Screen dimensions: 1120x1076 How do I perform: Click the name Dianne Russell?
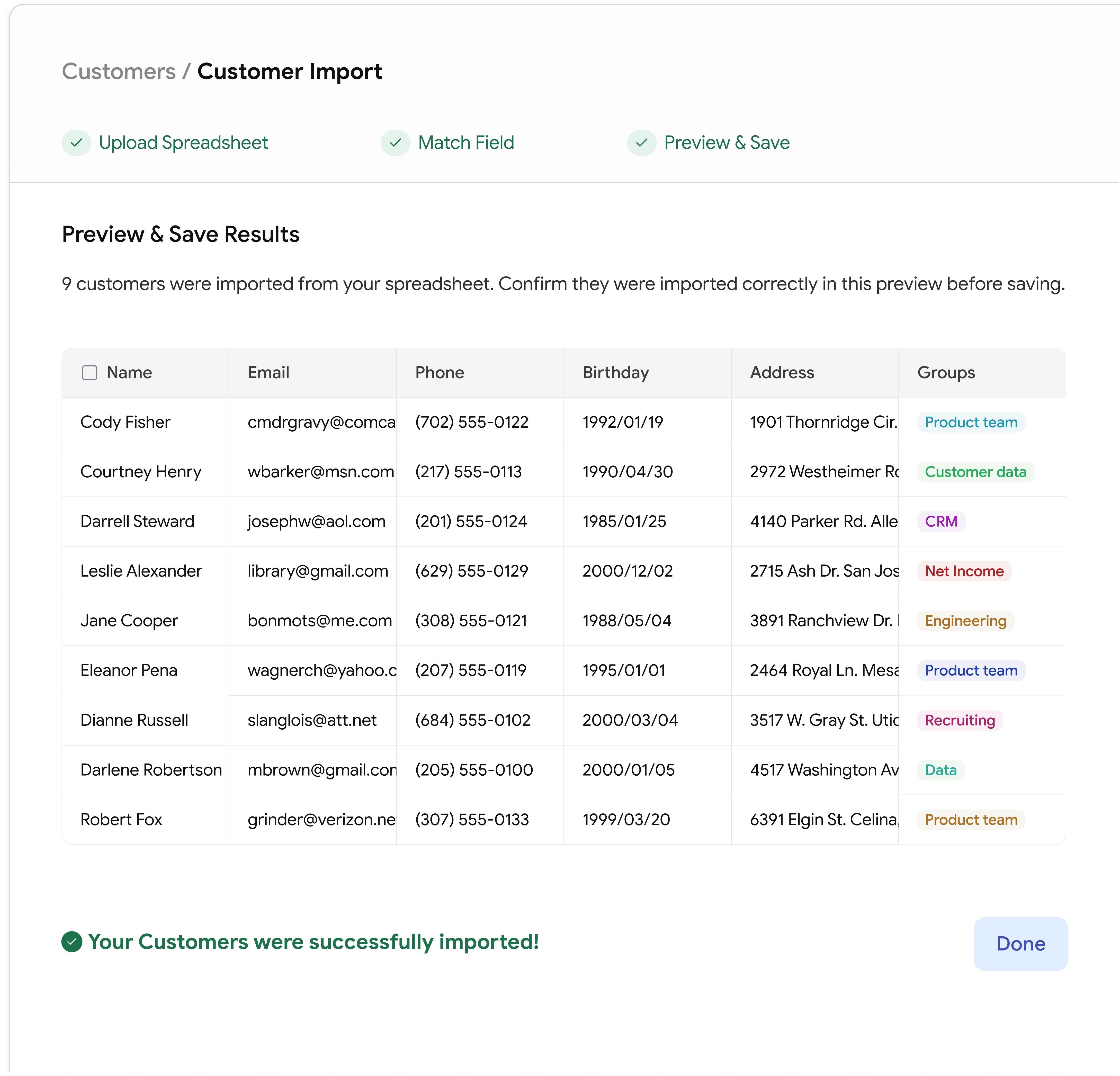[134, 721]
